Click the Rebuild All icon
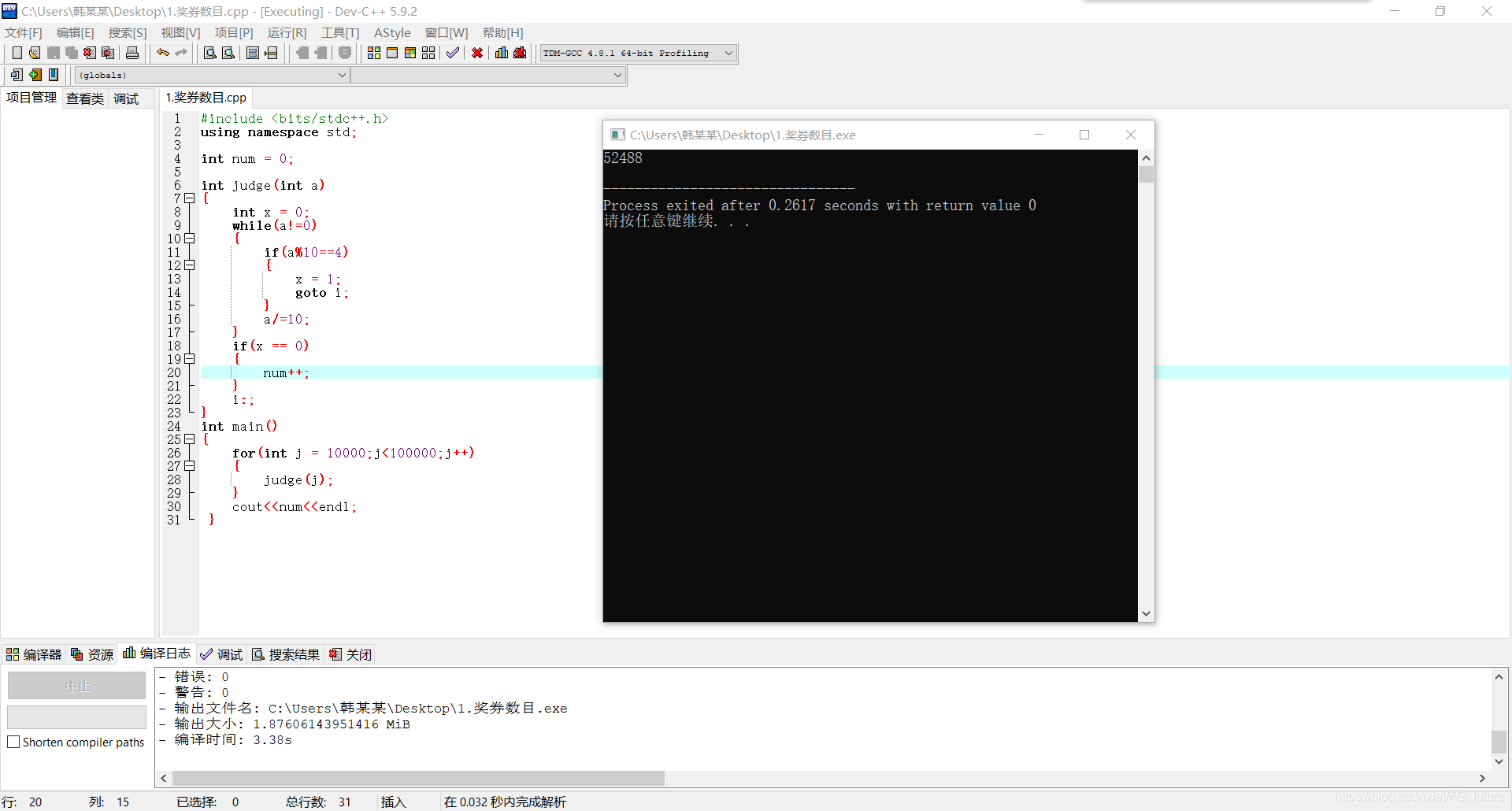This screenshot has width=1512, height=811. tap(428, 53)
